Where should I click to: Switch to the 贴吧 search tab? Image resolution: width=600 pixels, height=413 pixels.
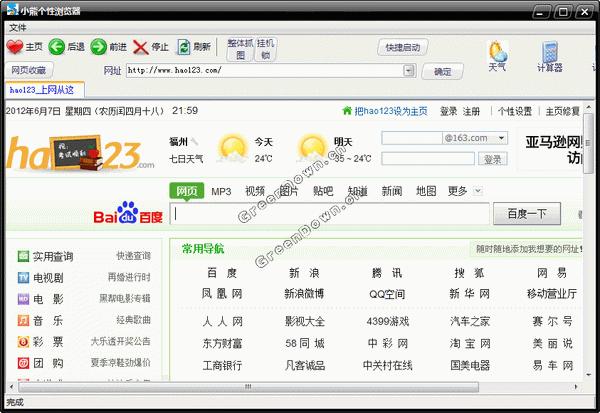point(323,191)
